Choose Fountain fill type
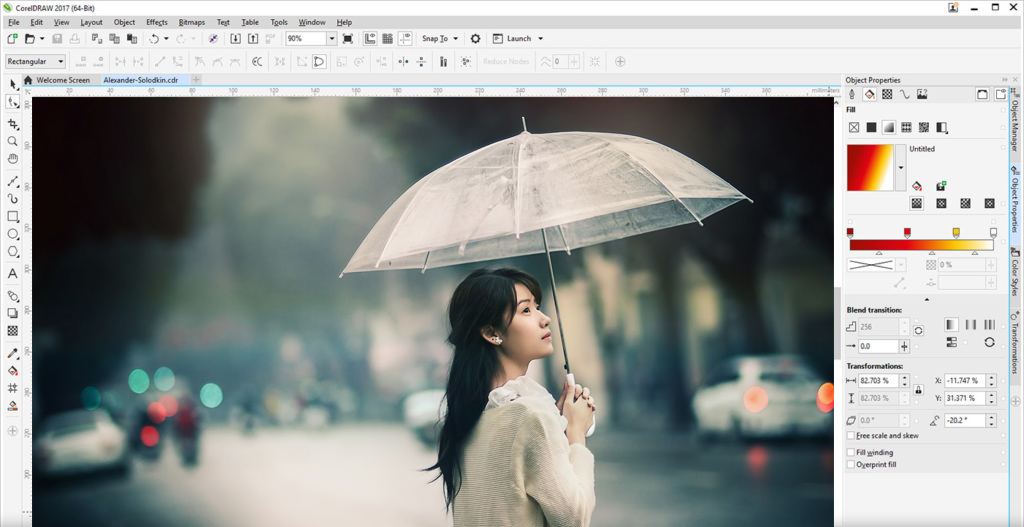The height and width of the screenshot is (527, 1024). click(889, 127)
